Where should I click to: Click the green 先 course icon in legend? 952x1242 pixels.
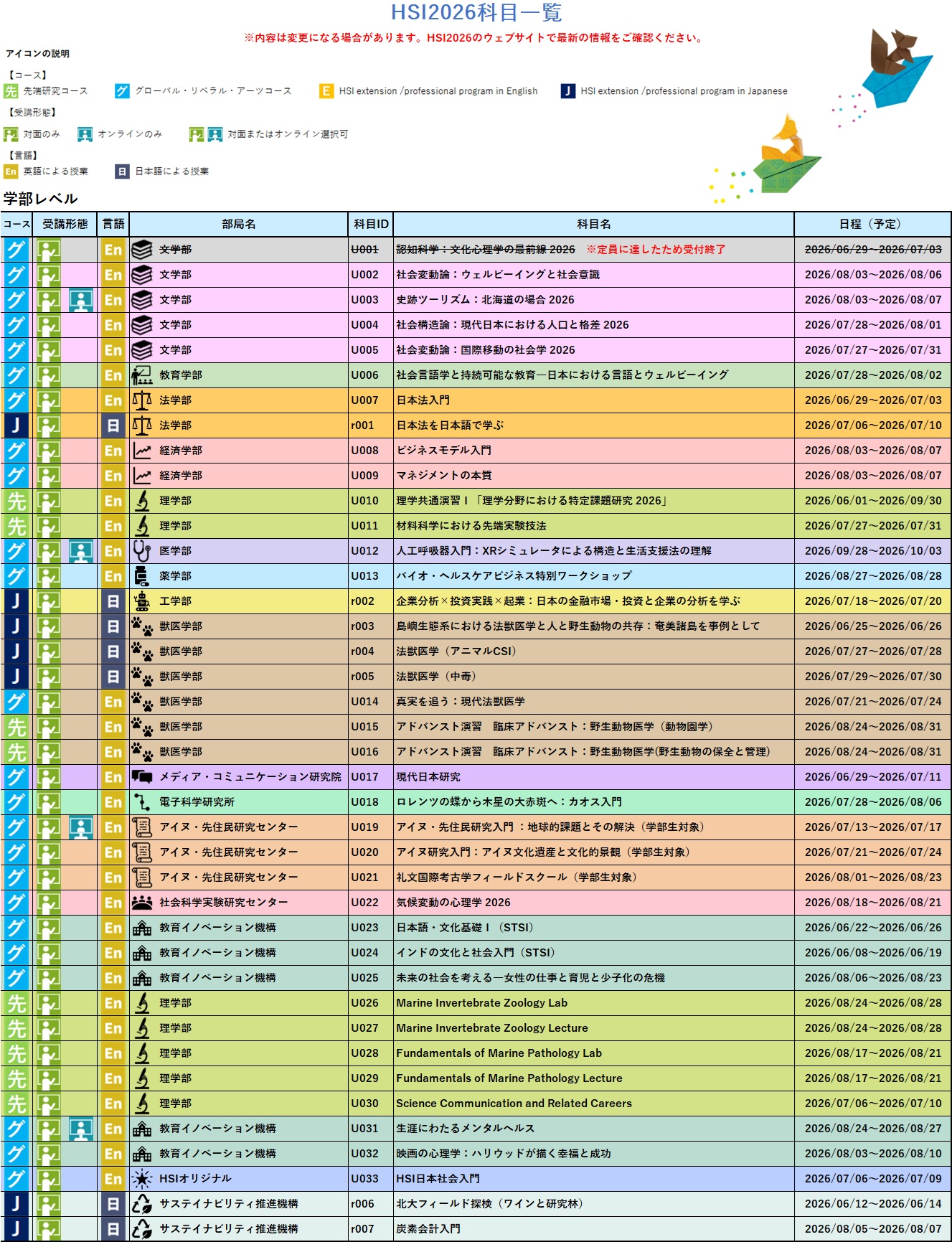(x=11, y=91)
